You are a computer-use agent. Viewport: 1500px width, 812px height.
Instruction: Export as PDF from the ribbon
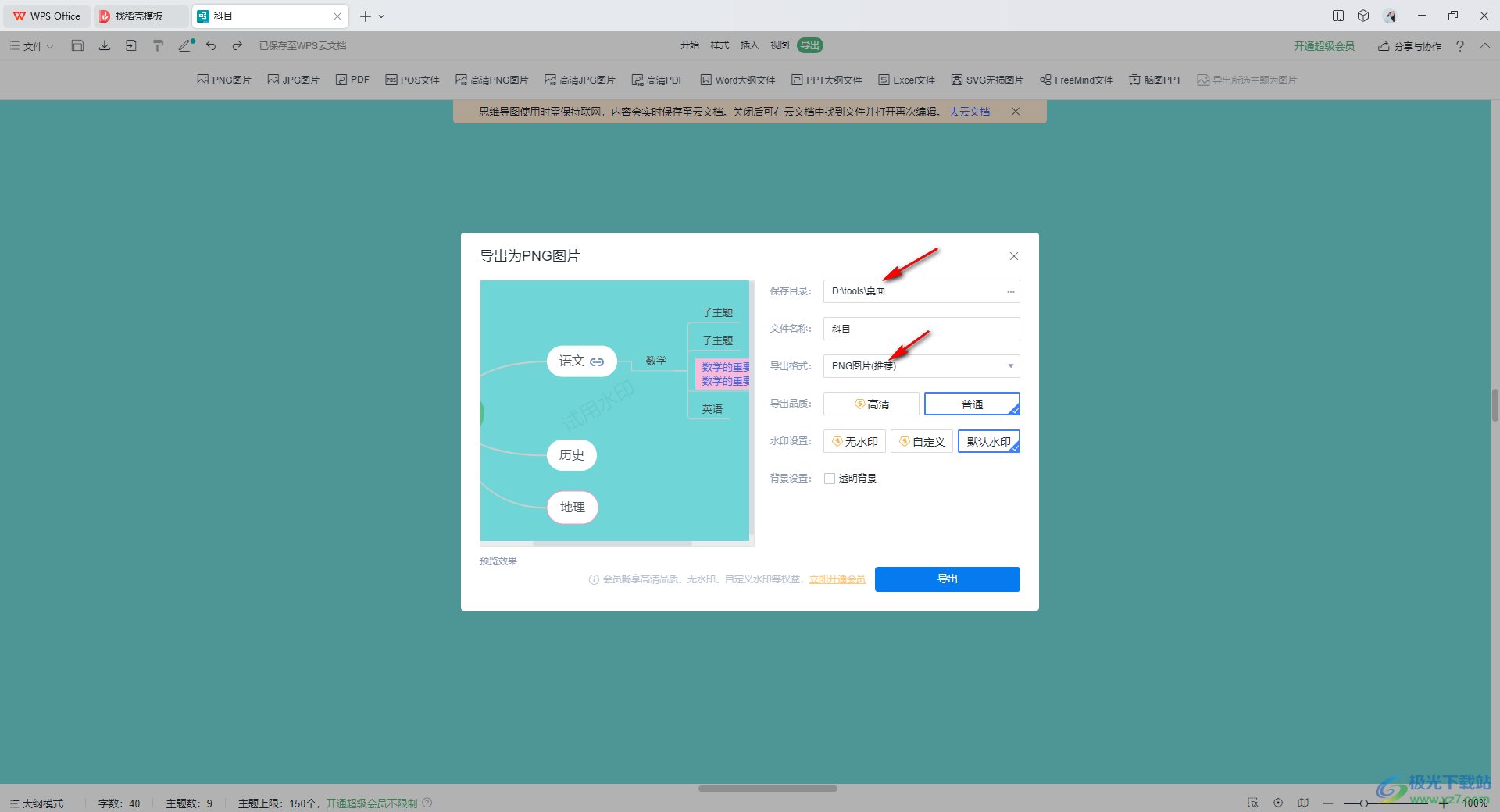352,80
